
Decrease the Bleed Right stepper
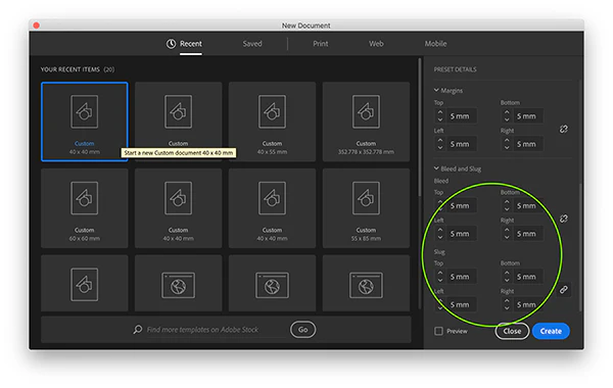tap(507, 237)
